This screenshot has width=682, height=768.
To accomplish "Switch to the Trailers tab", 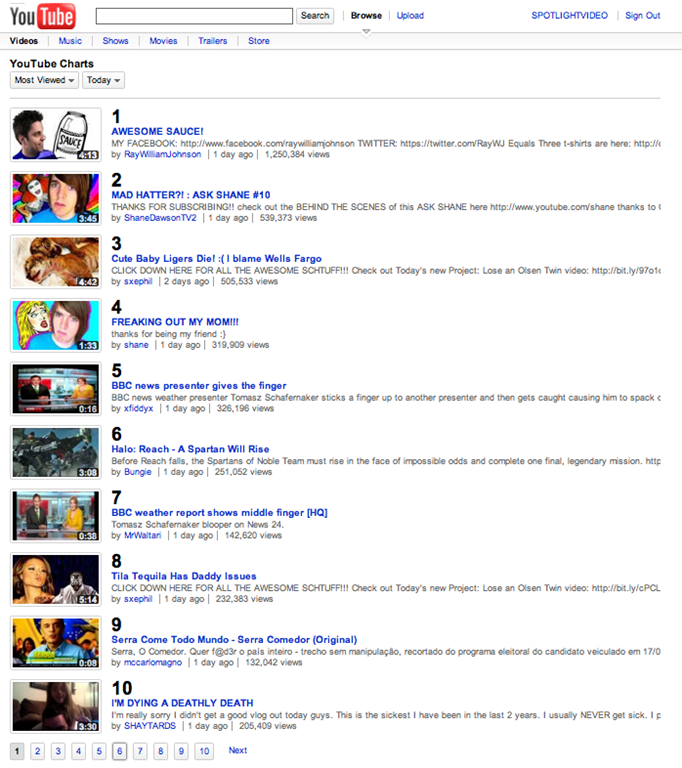I will (213, 41).
